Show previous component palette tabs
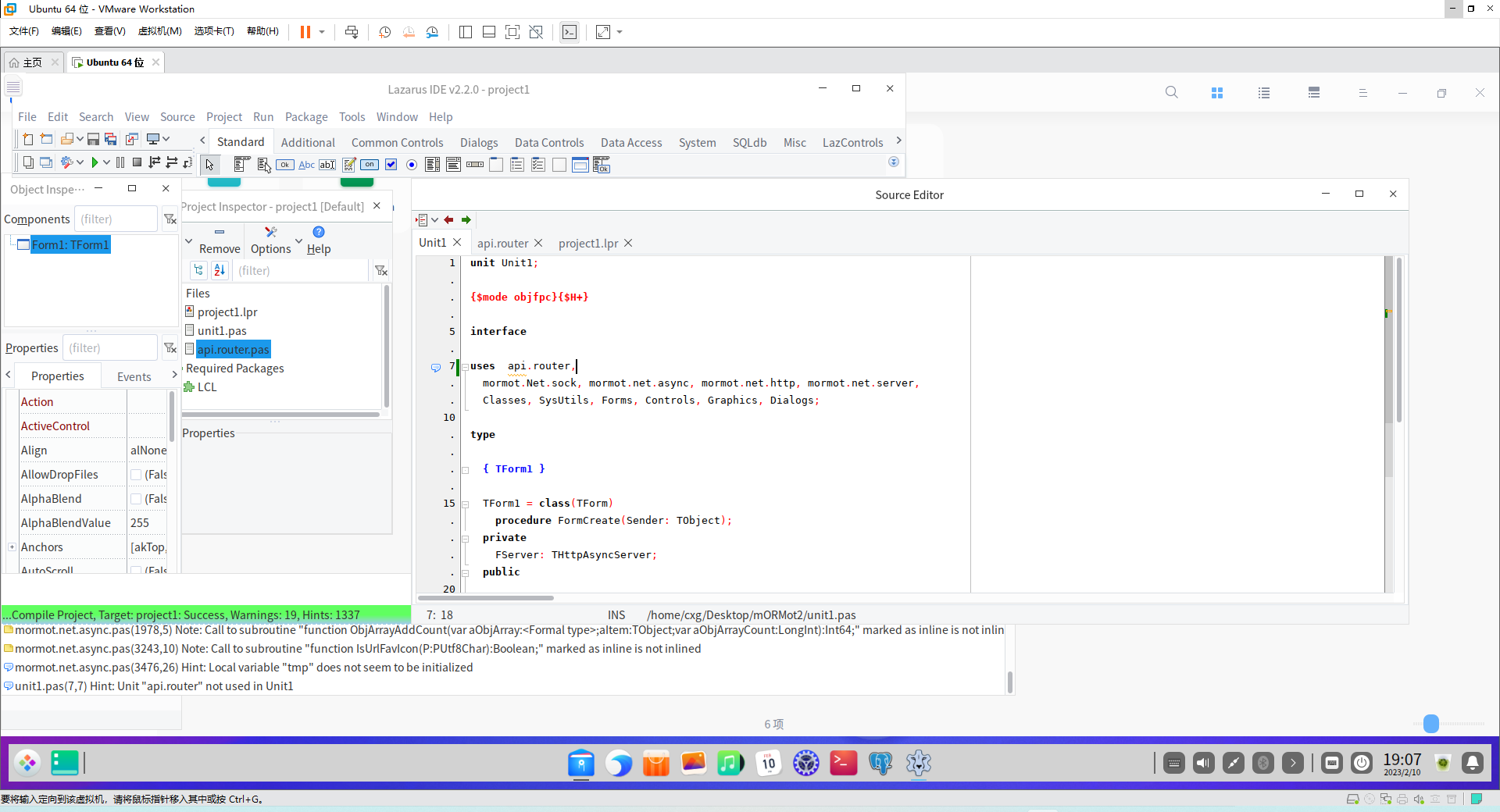1500x812 pixels. (202, 141)
